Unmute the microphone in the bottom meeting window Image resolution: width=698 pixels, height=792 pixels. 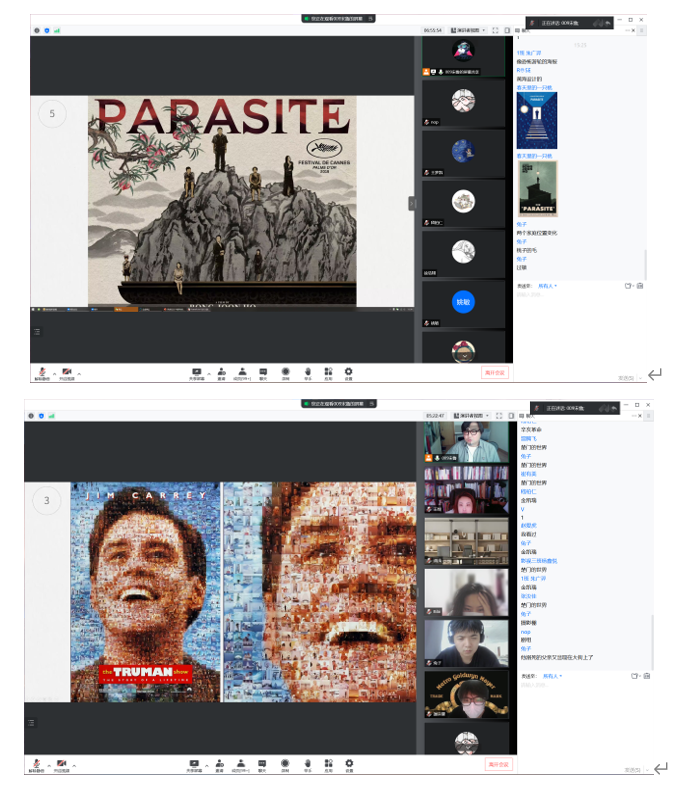[37, 765]
